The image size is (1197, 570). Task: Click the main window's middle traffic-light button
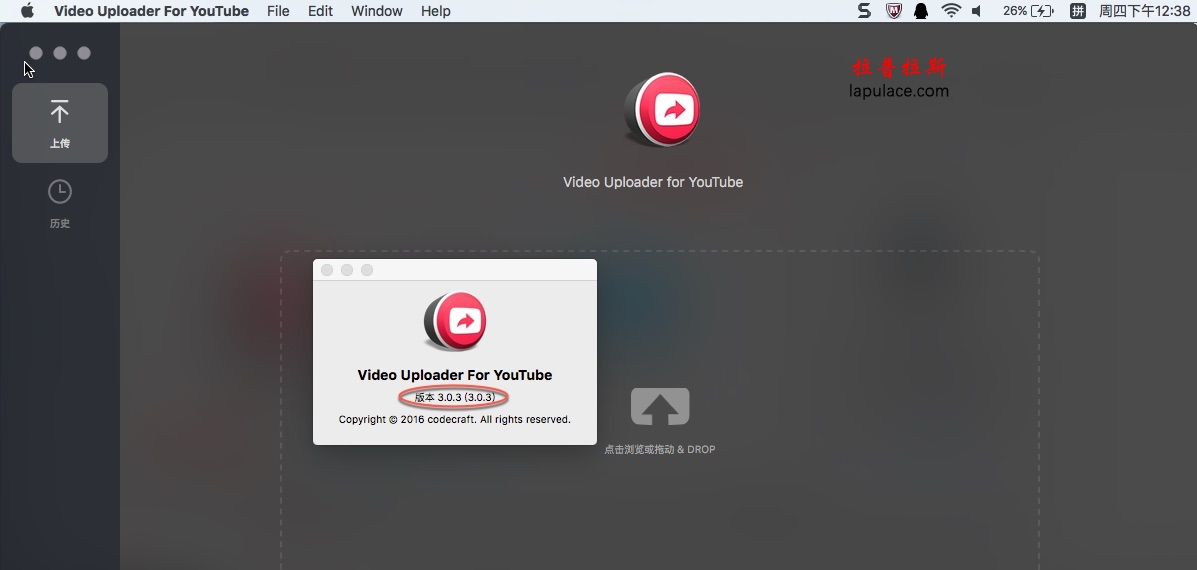(60, 53)
